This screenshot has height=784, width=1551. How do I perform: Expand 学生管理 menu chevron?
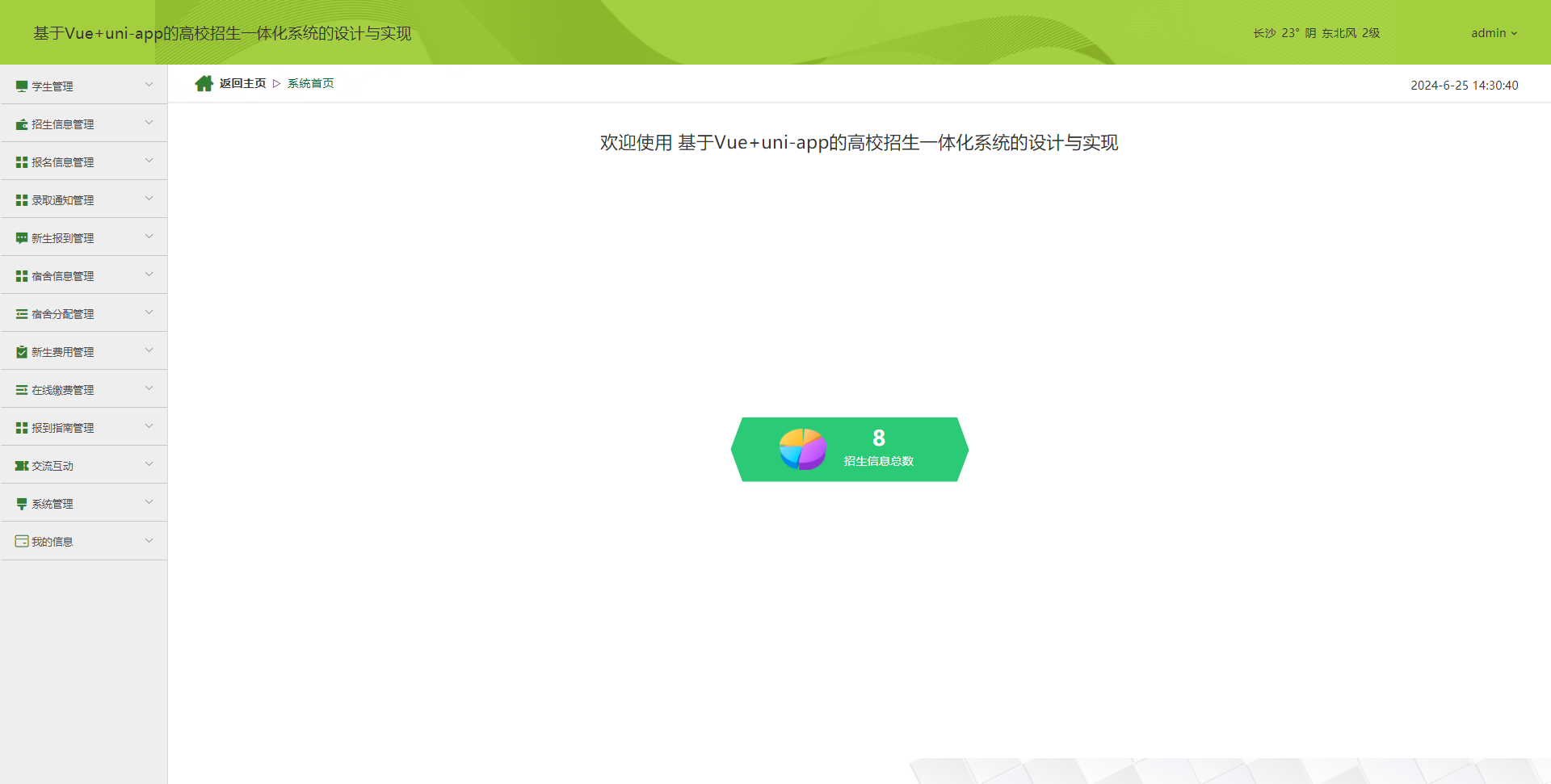149,85
